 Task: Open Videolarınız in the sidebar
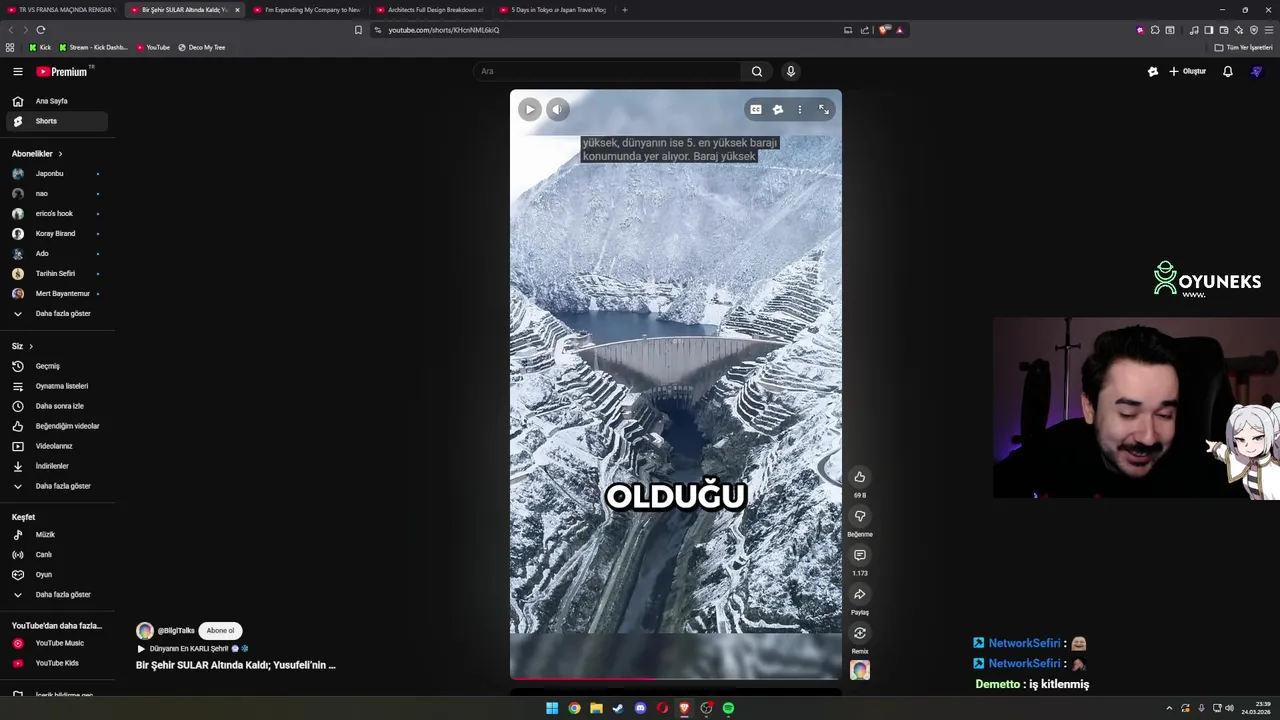pyautogui.click(x=56, y=446)
